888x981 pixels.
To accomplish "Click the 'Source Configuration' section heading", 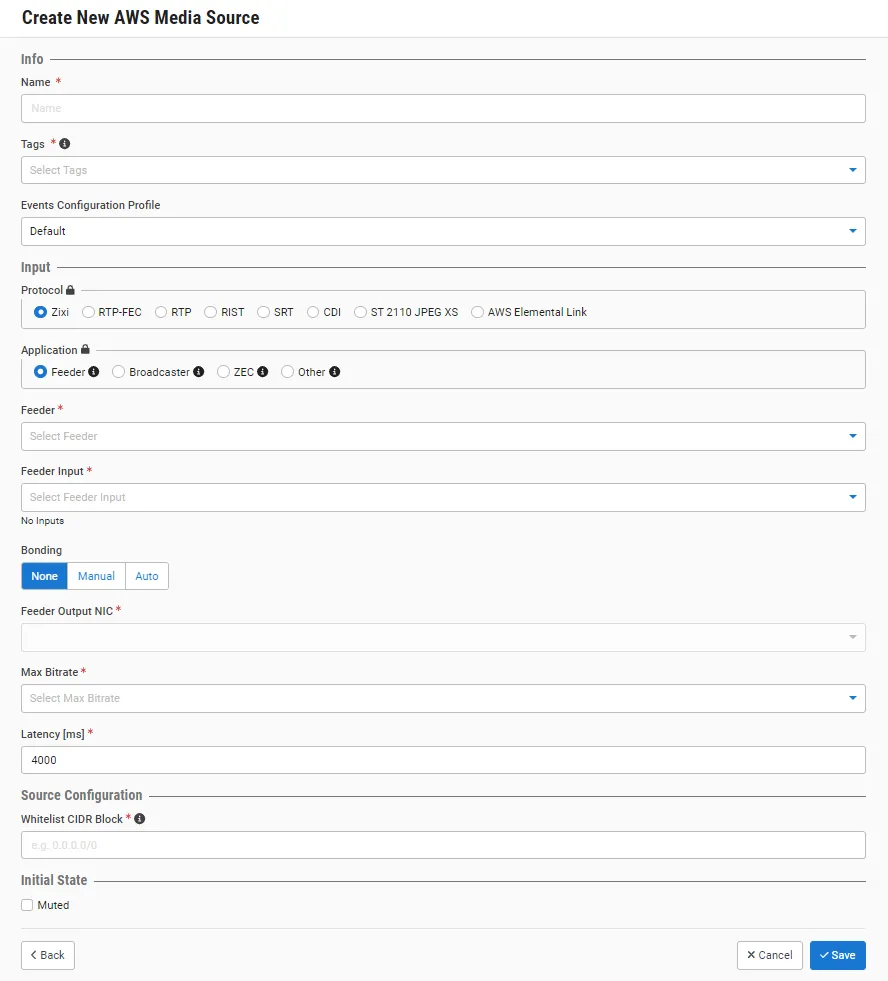I will (x=81, y=795).
